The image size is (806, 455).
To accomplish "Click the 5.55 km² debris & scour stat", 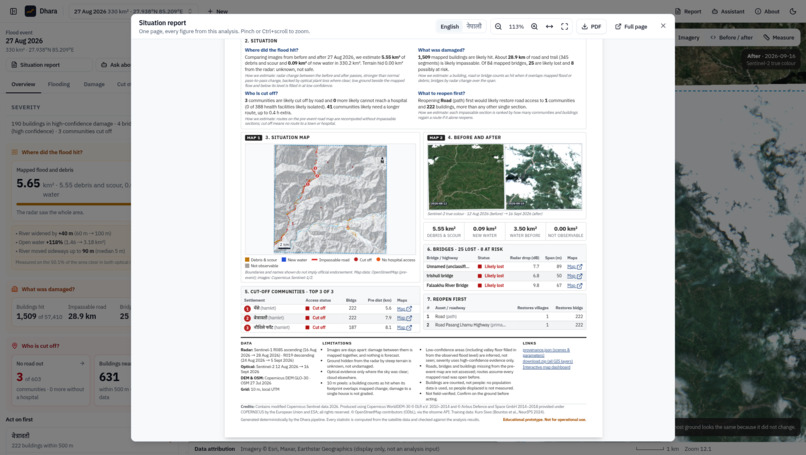I will click(444, 231).
